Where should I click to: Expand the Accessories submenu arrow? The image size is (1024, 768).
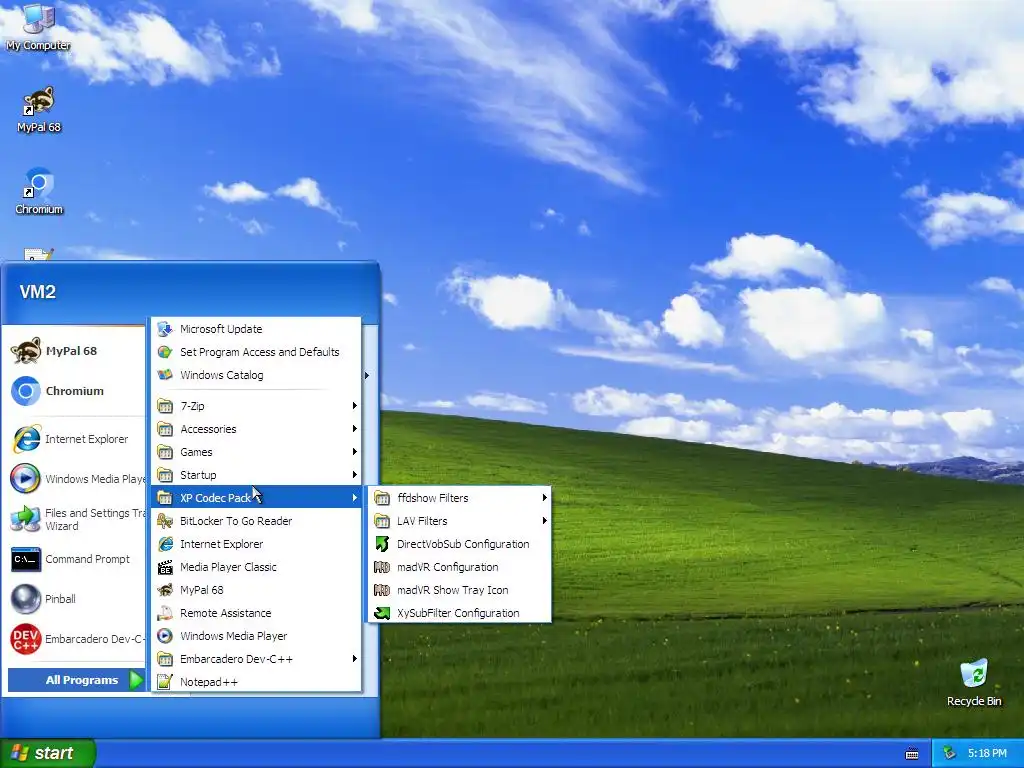[x=355, y=428]
